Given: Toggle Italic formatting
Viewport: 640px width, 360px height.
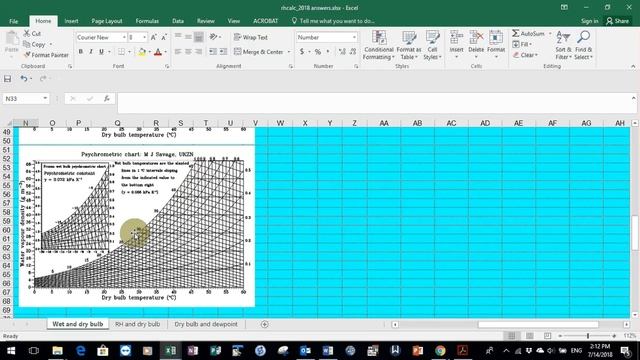Looking at the screenshot, I should point(91,52).
